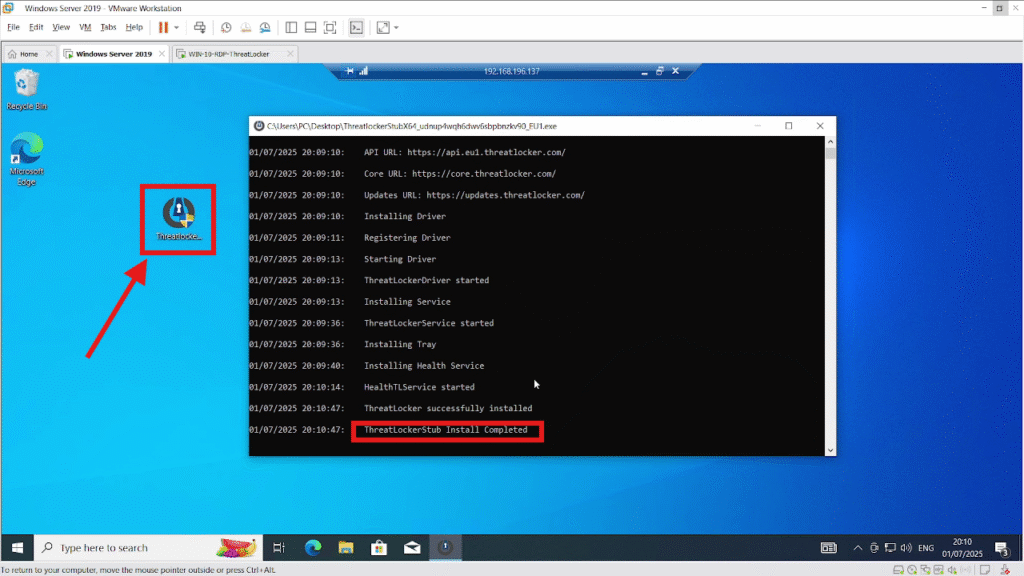Viewport: 1024px width, 576px height.
Task: Minimize the remote desktop session bar
Action: click(645, 72)
